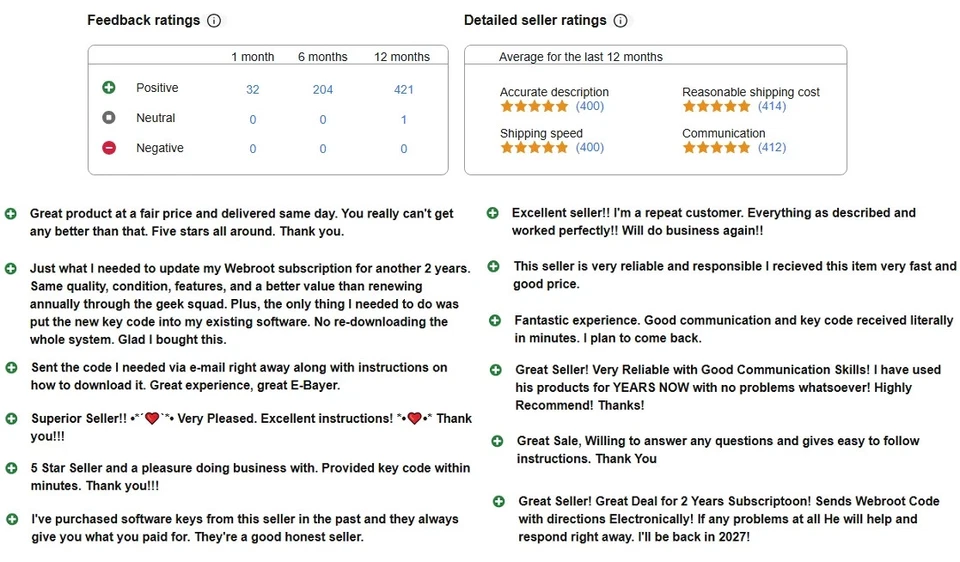Click the green Positive plus icon
This screenshot has width=960, height=562.
[x=109, y=88]
